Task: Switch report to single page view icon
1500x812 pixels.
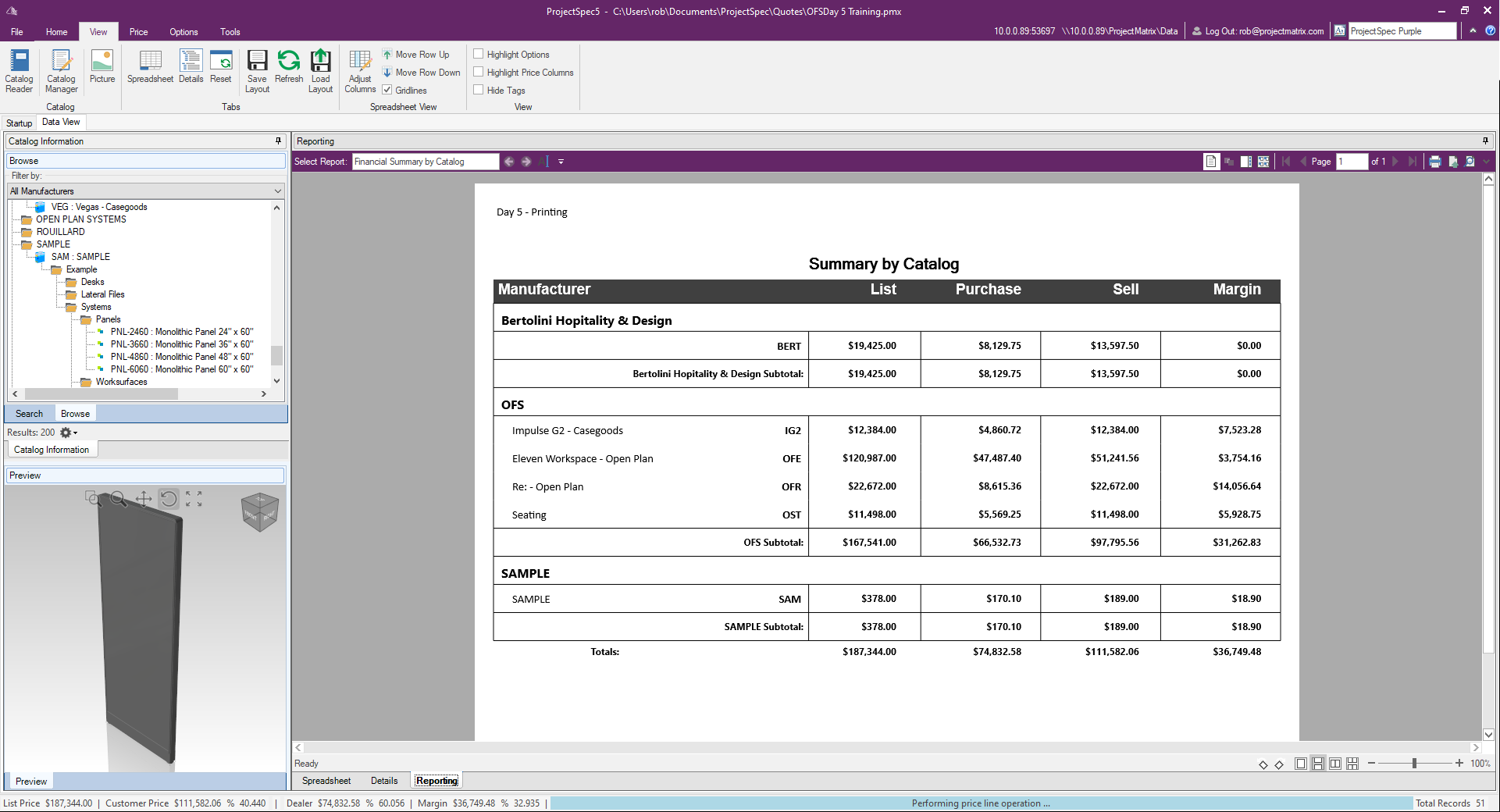Action: (1211, 162)
